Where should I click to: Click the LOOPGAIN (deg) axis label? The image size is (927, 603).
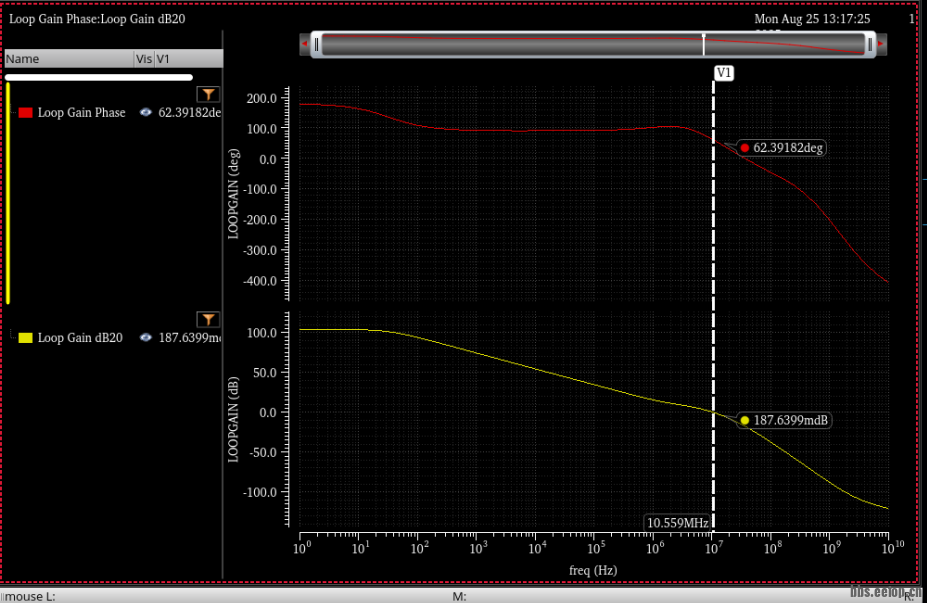(x=234, y=194)
